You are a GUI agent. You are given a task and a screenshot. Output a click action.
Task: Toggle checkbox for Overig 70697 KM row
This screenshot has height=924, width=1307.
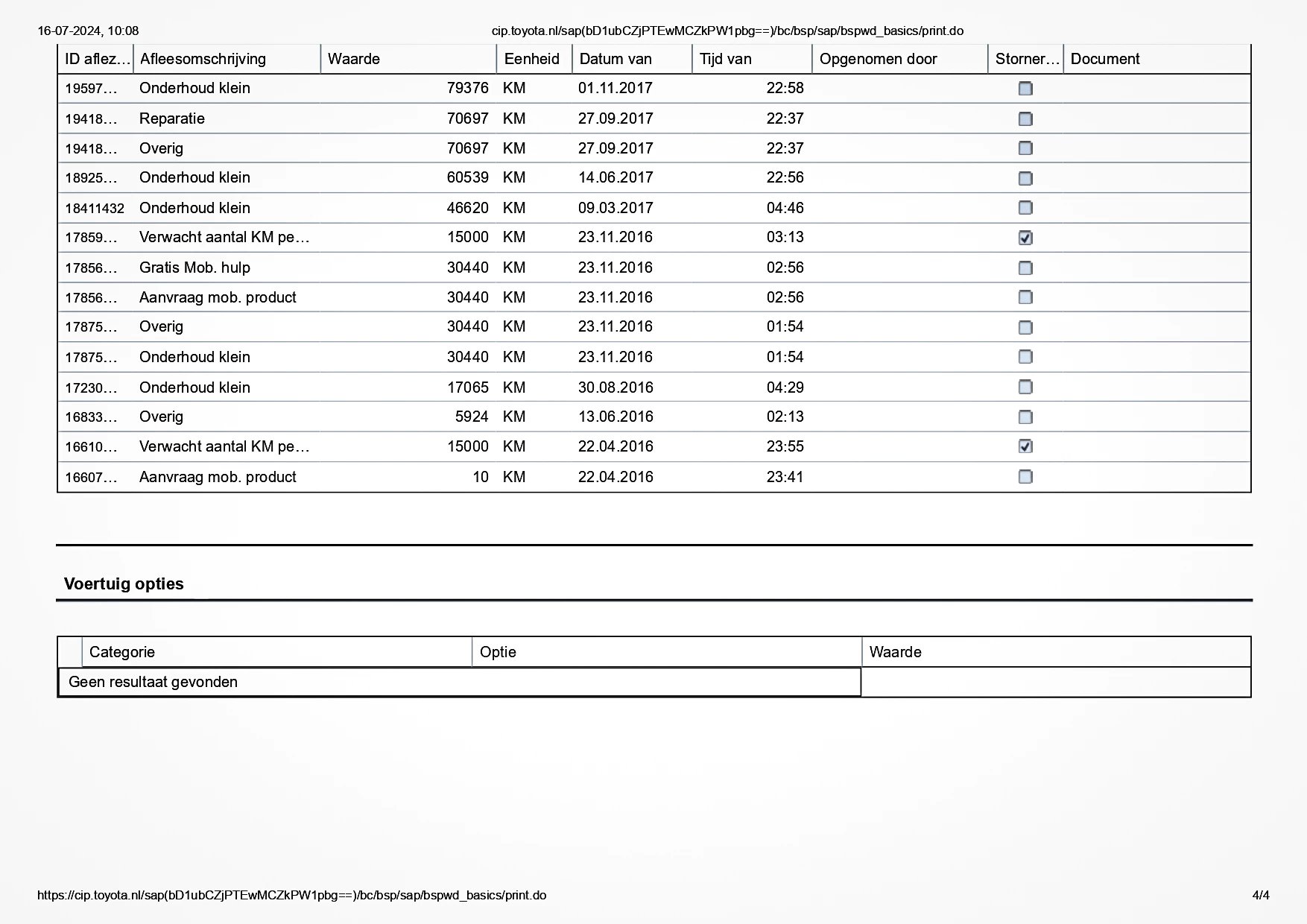(1025, 148)
